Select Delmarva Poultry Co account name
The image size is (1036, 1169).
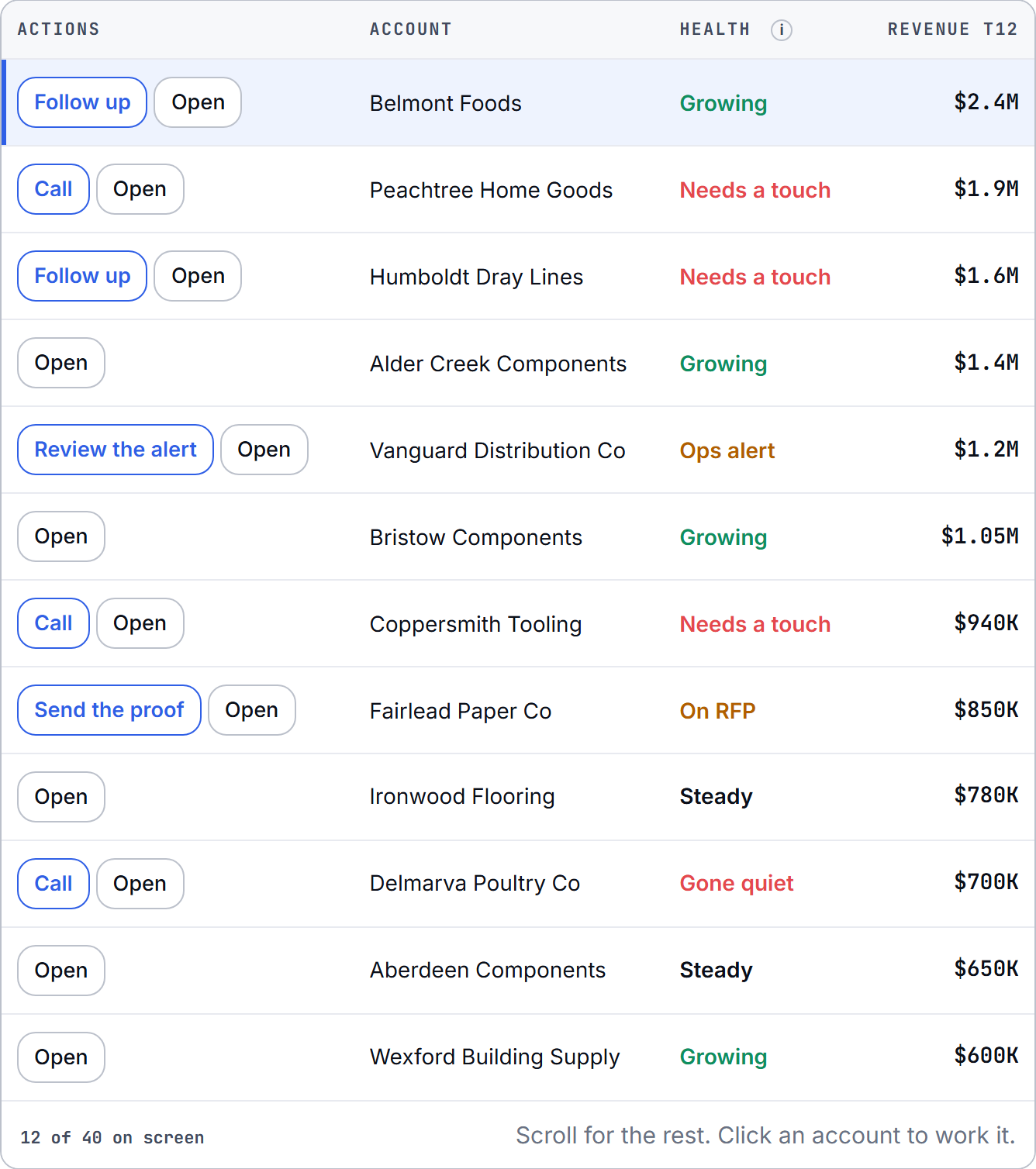pos(475,884)
